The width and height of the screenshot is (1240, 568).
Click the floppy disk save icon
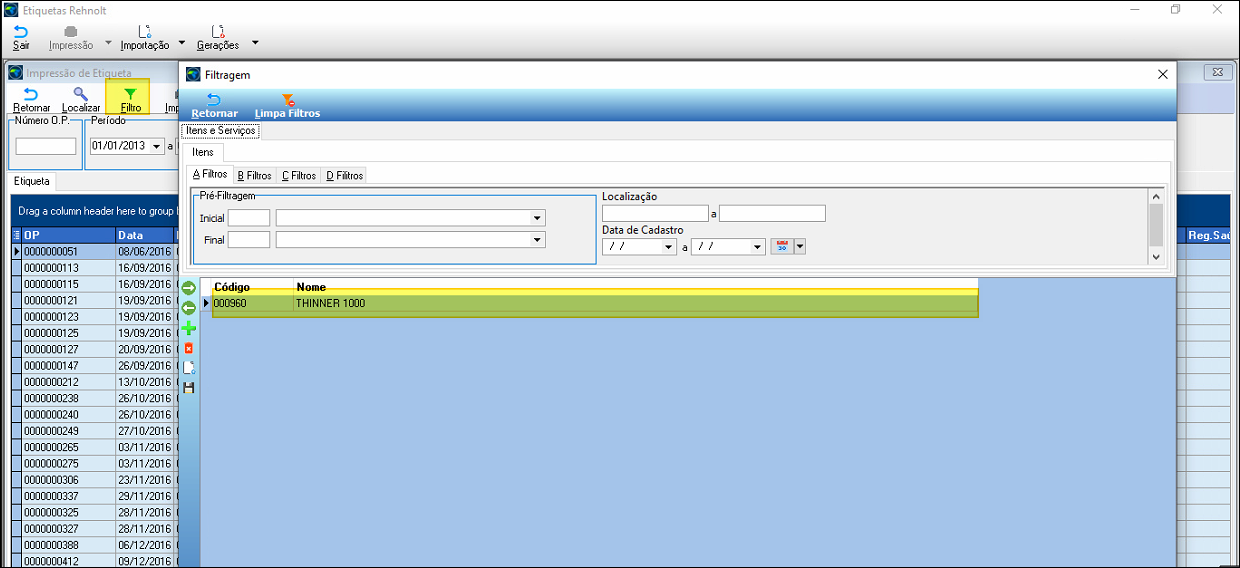click(188, 387)
